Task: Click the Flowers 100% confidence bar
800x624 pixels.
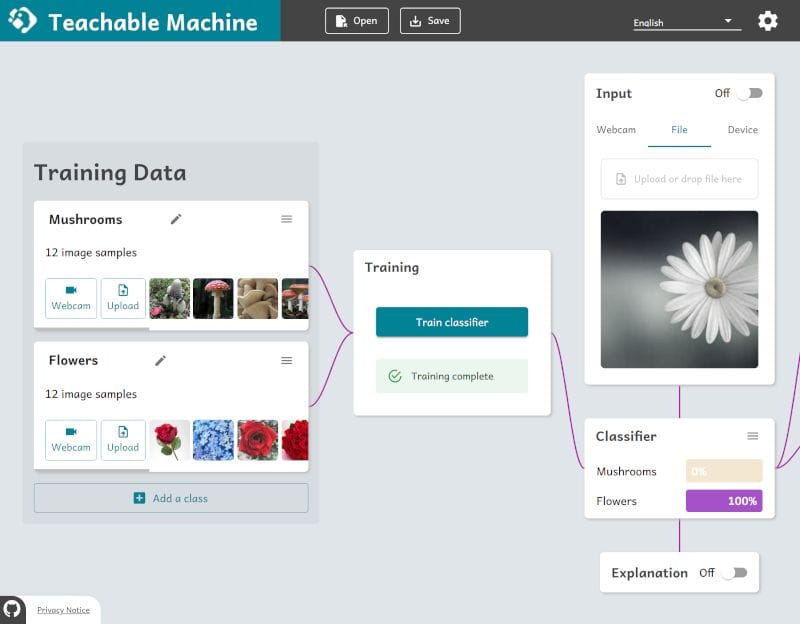Action: (724, 501)
